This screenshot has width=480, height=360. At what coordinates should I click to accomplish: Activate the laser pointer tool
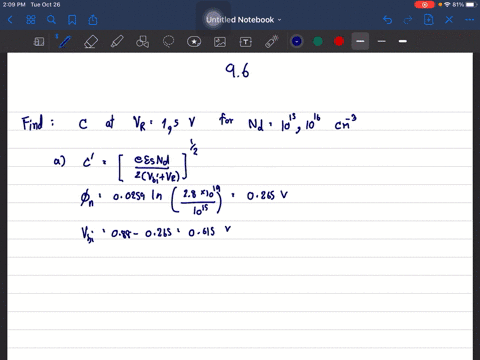tap(272, 42)
